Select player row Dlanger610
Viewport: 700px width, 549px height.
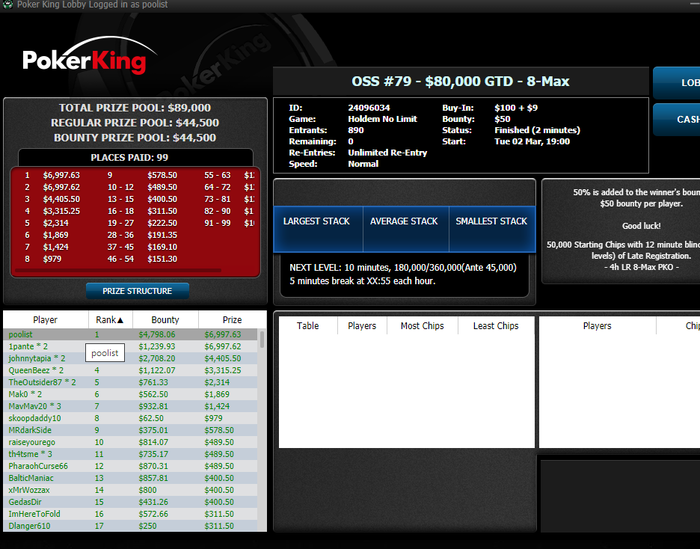click(x=130, y=526)
